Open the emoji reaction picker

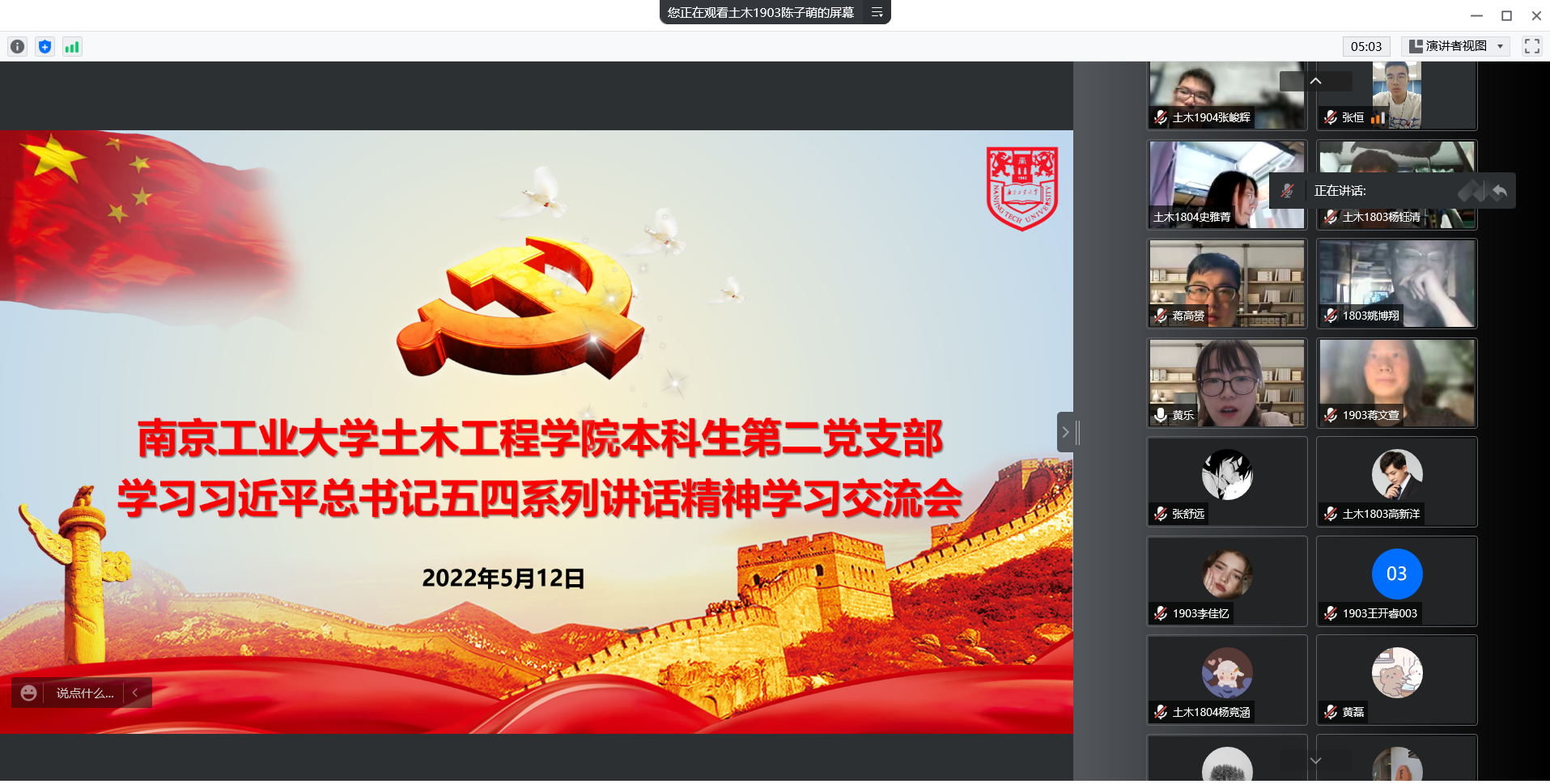(x=29, y=693)
